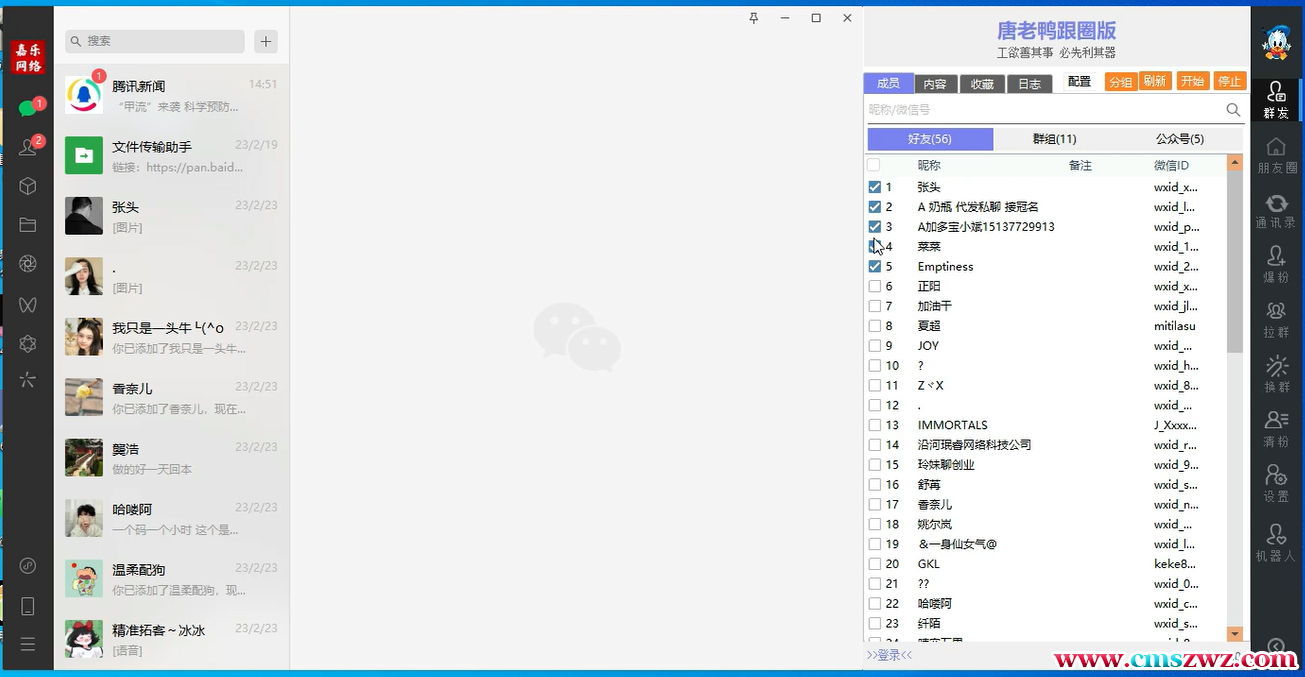Screen dimensions: 1305x677
Task: Check the checkbox for 正阳 in row 6
Action: click(875, 287)
